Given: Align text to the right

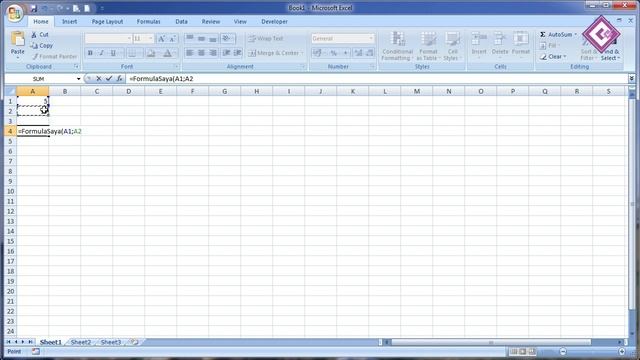Looking at the screenshot, I should pyautogui.click(x=213, y=53).
